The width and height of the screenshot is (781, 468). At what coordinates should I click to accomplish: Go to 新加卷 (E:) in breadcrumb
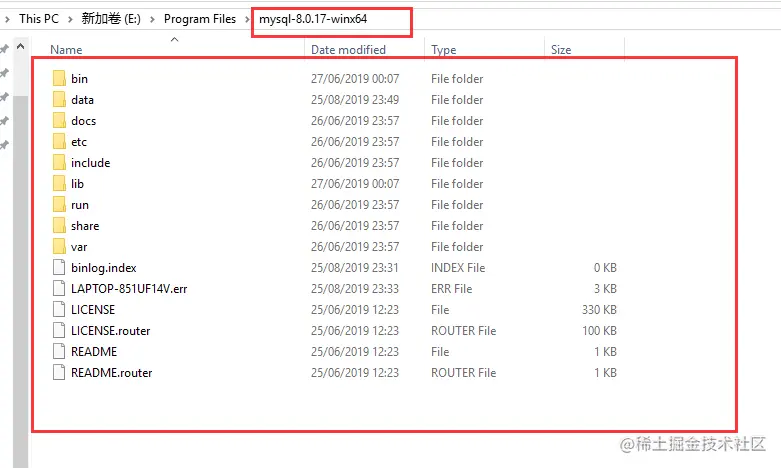(111, 19)
